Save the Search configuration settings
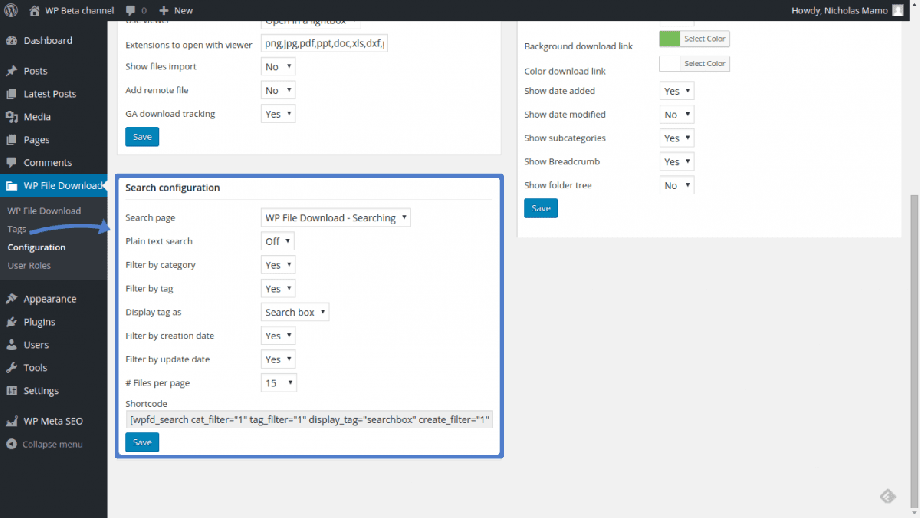920x518 pixels. [142, 442]
